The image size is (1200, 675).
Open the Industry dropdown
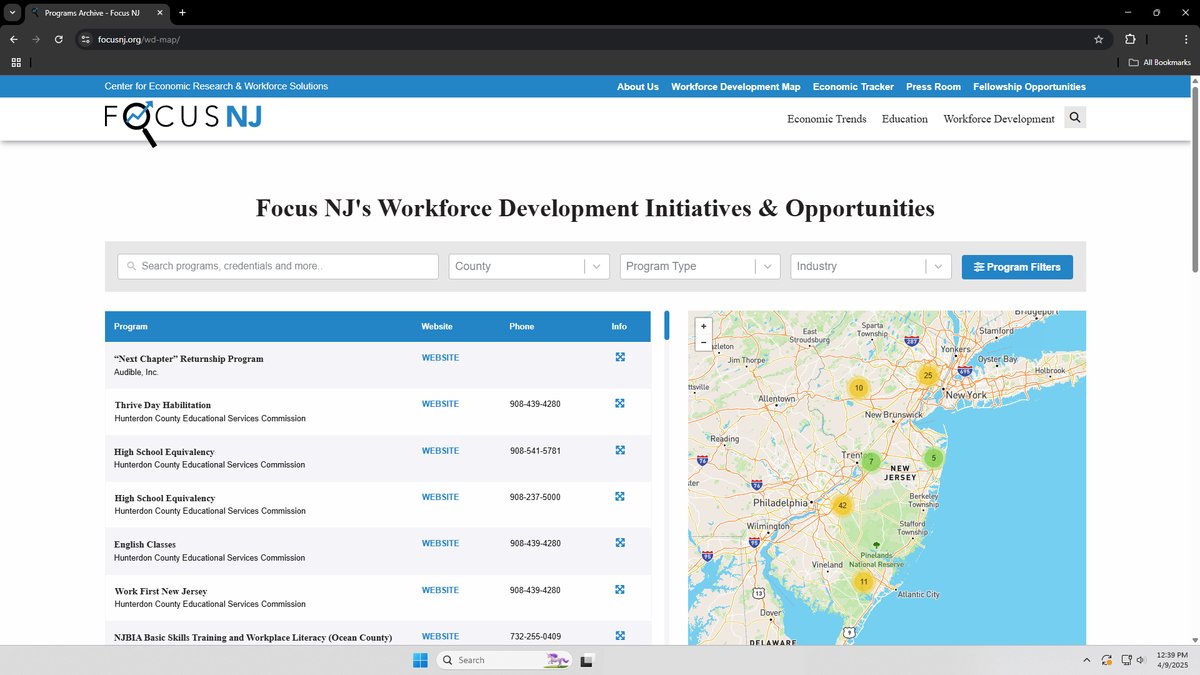tap(871, 266)
